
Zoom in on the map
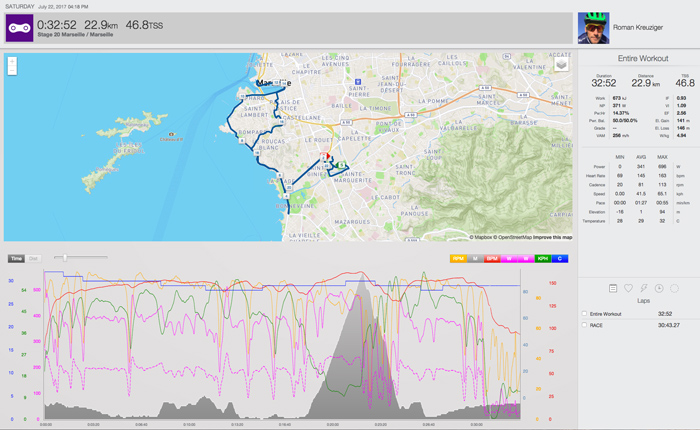12,62
